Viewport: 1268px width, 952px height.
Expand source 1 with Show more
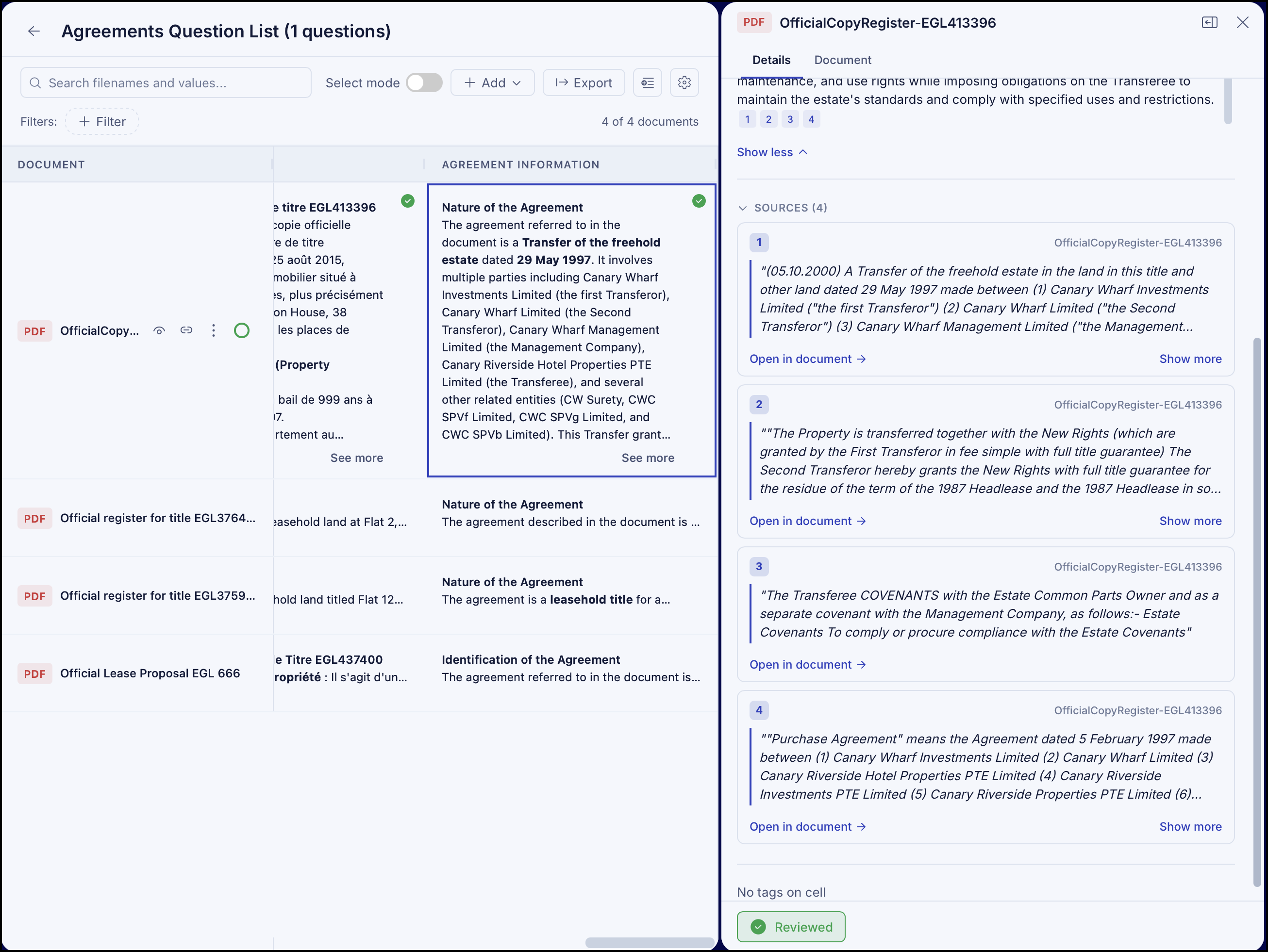click(1191, 359)
